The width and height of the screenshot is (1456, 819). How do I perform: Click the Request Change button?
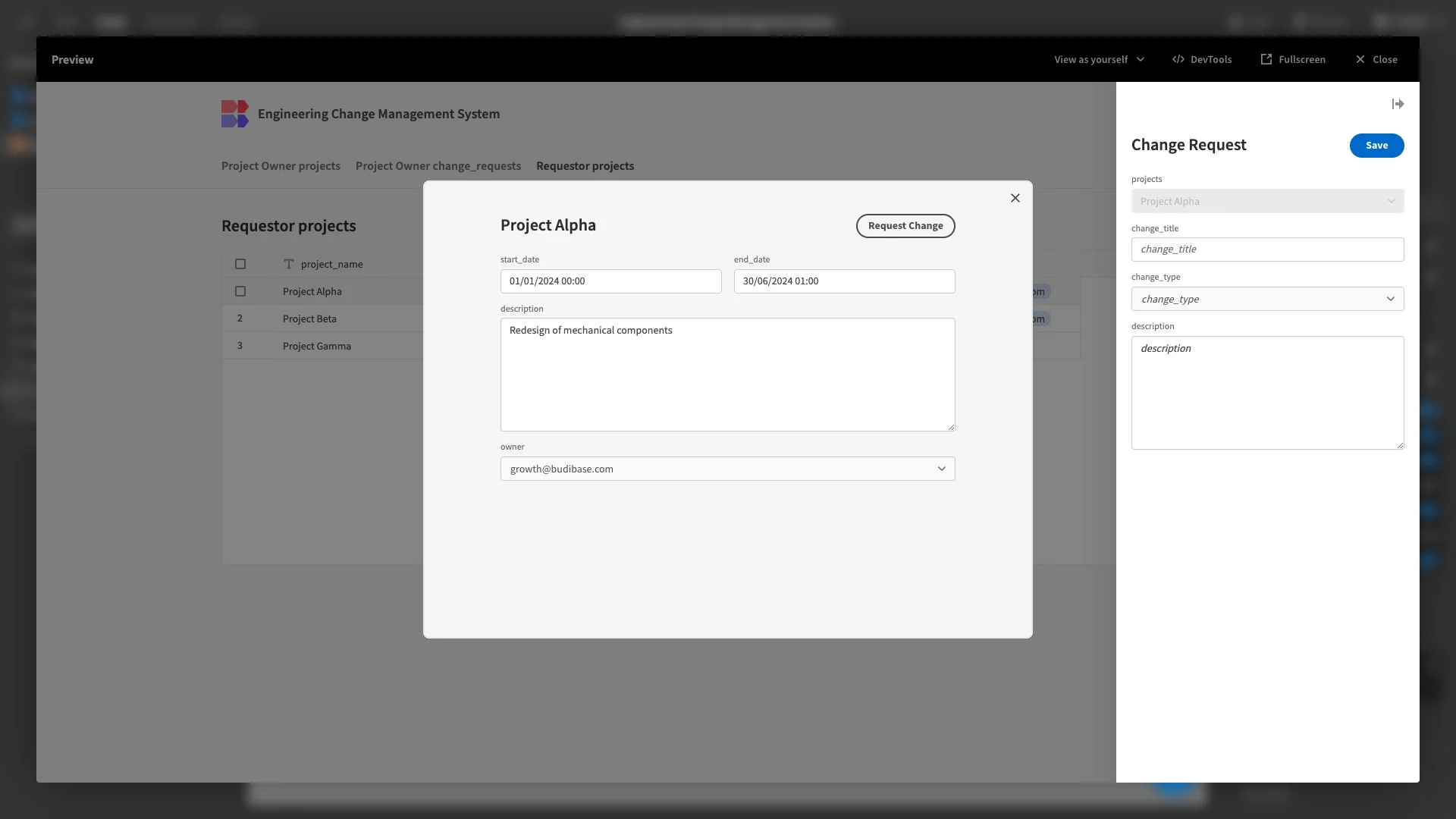tap(905, 226)
